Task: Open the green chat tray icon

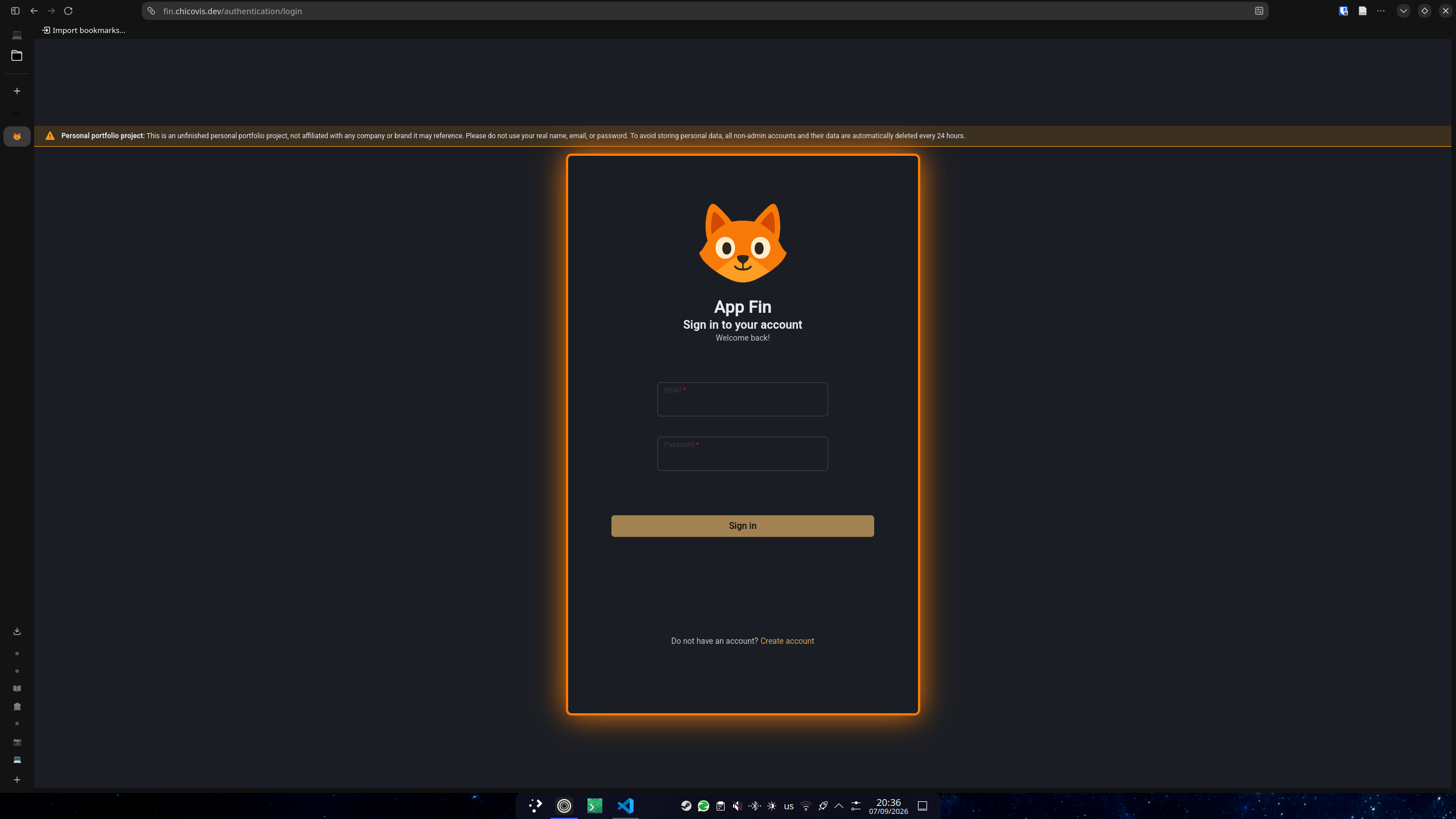Action: (x=704, y=806)
